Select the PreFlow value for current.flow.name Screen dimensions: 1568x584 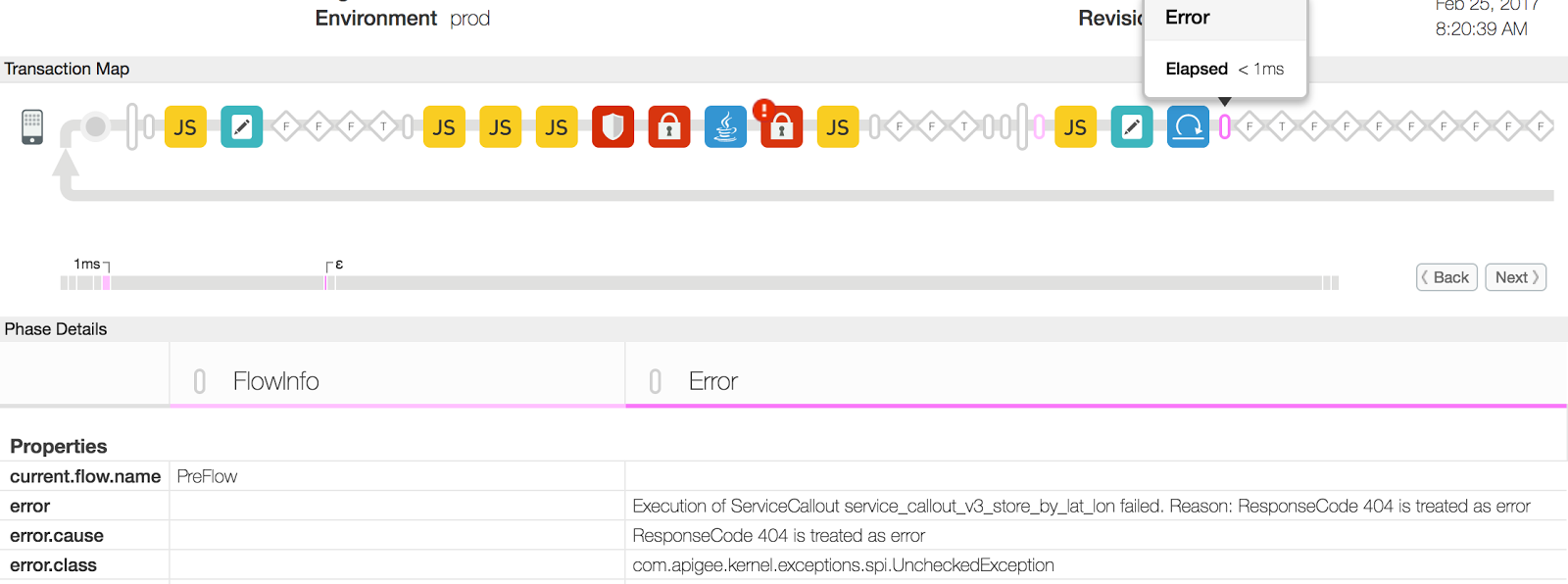[207, 476]
